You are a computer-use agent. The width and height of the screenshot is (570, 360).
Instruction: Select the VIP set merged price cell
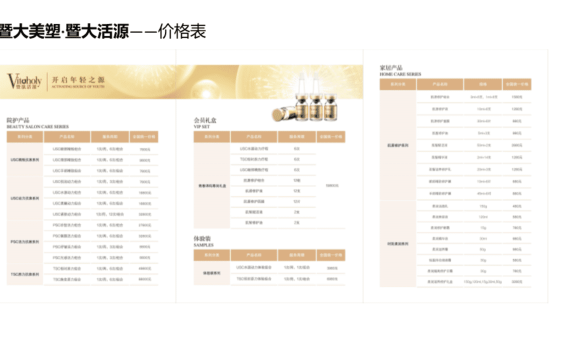pyautogui.click(x=331, y=185)
